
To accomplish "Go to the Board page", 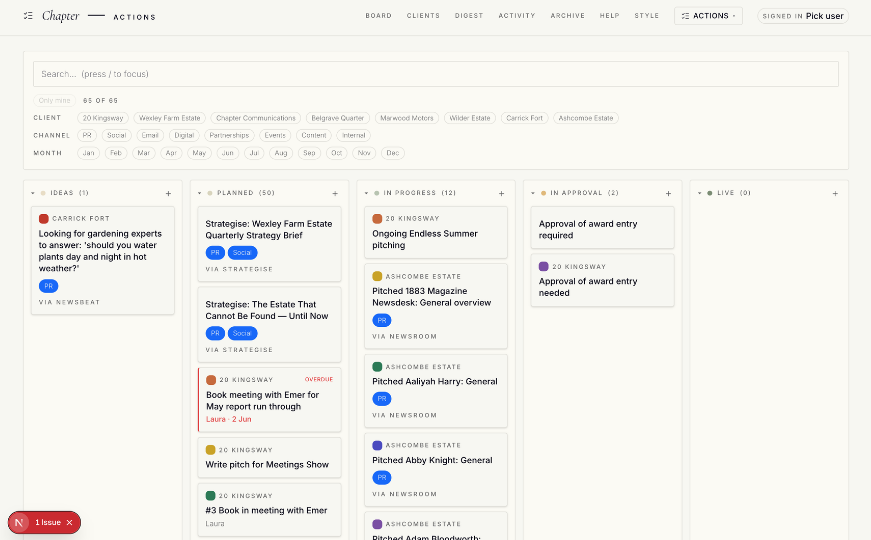I will coord(378,16).
